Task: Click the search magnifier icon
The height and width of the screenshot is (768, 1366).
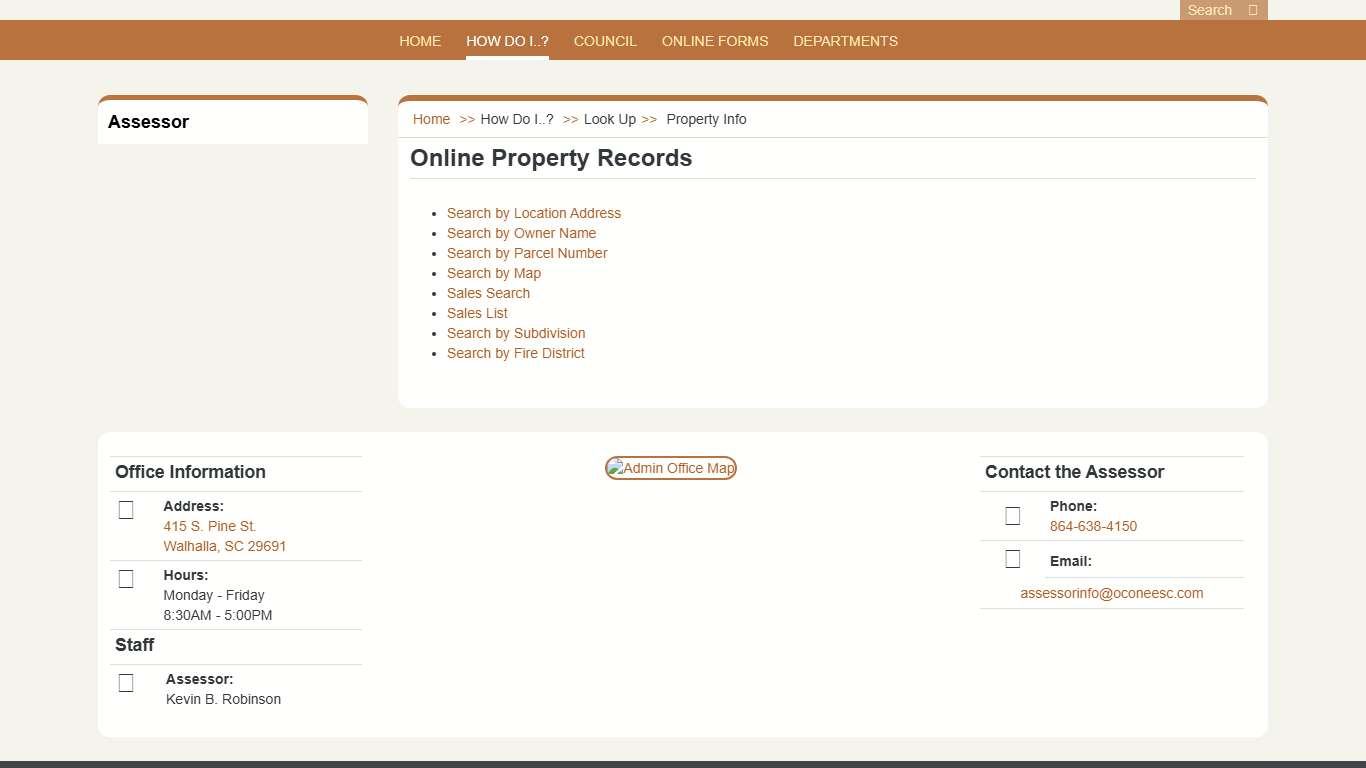Action: (x=1251, y=10)
